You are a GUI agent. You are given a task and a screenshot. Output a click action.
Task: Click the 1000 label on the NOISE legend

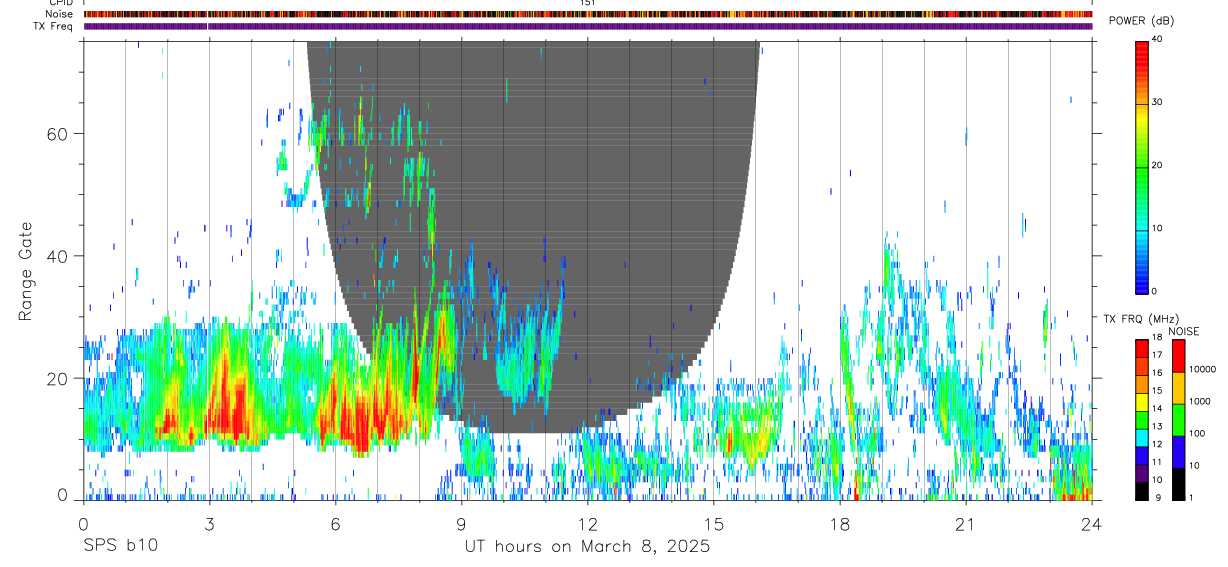tap(1199, 401)
